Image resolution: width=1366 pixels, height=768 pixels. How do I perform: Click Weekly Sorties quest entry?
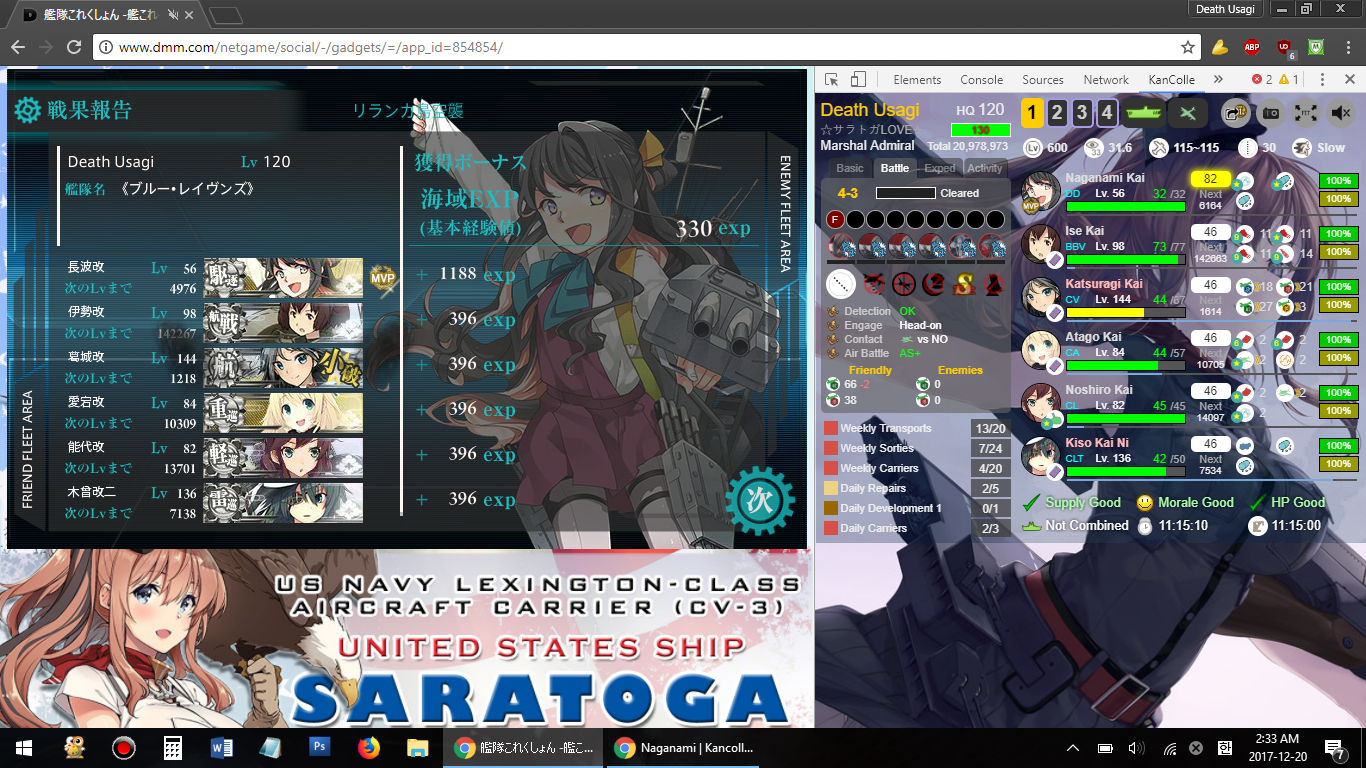click(x=916, y=449)
